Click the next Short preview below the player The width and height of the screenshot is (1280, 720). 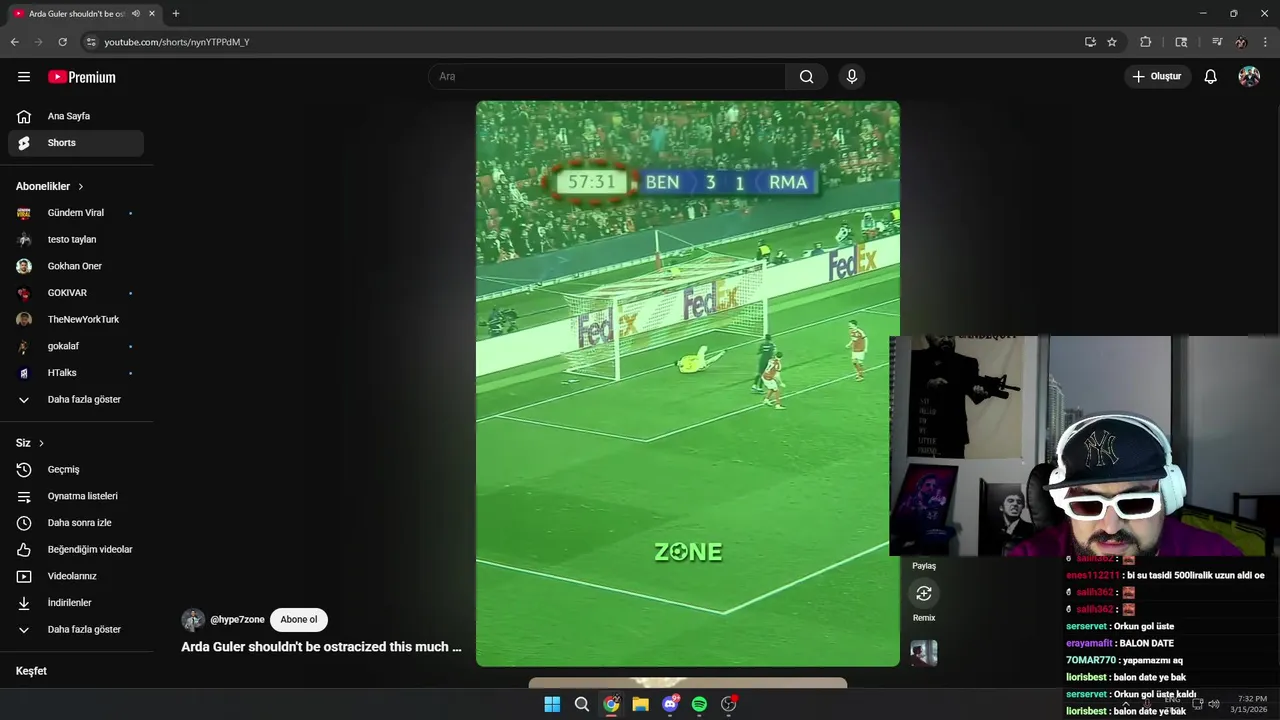click(688, 683)
